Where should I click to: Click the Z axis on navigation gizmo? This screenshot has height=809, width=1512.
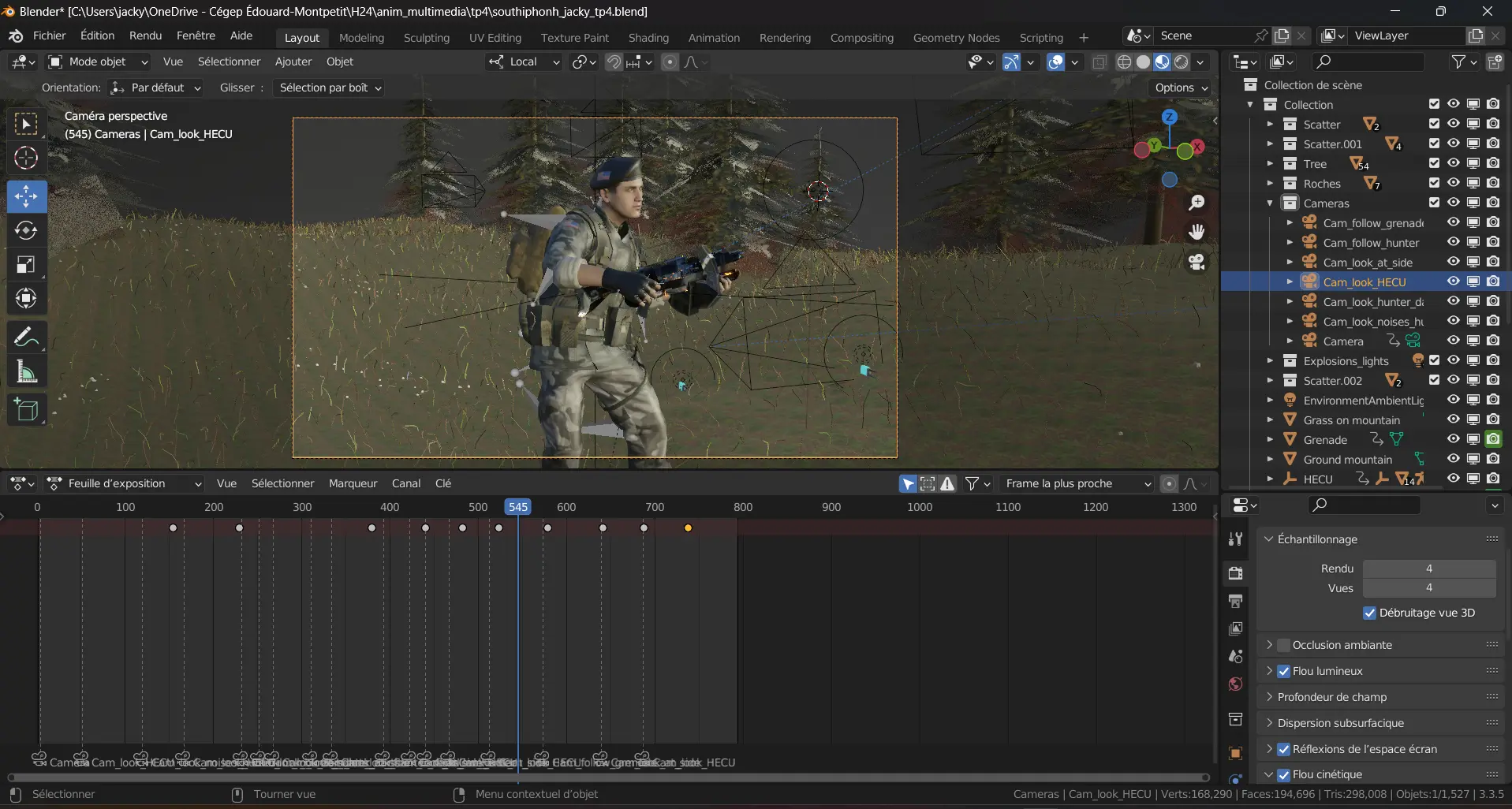(x=1170, y=117)
